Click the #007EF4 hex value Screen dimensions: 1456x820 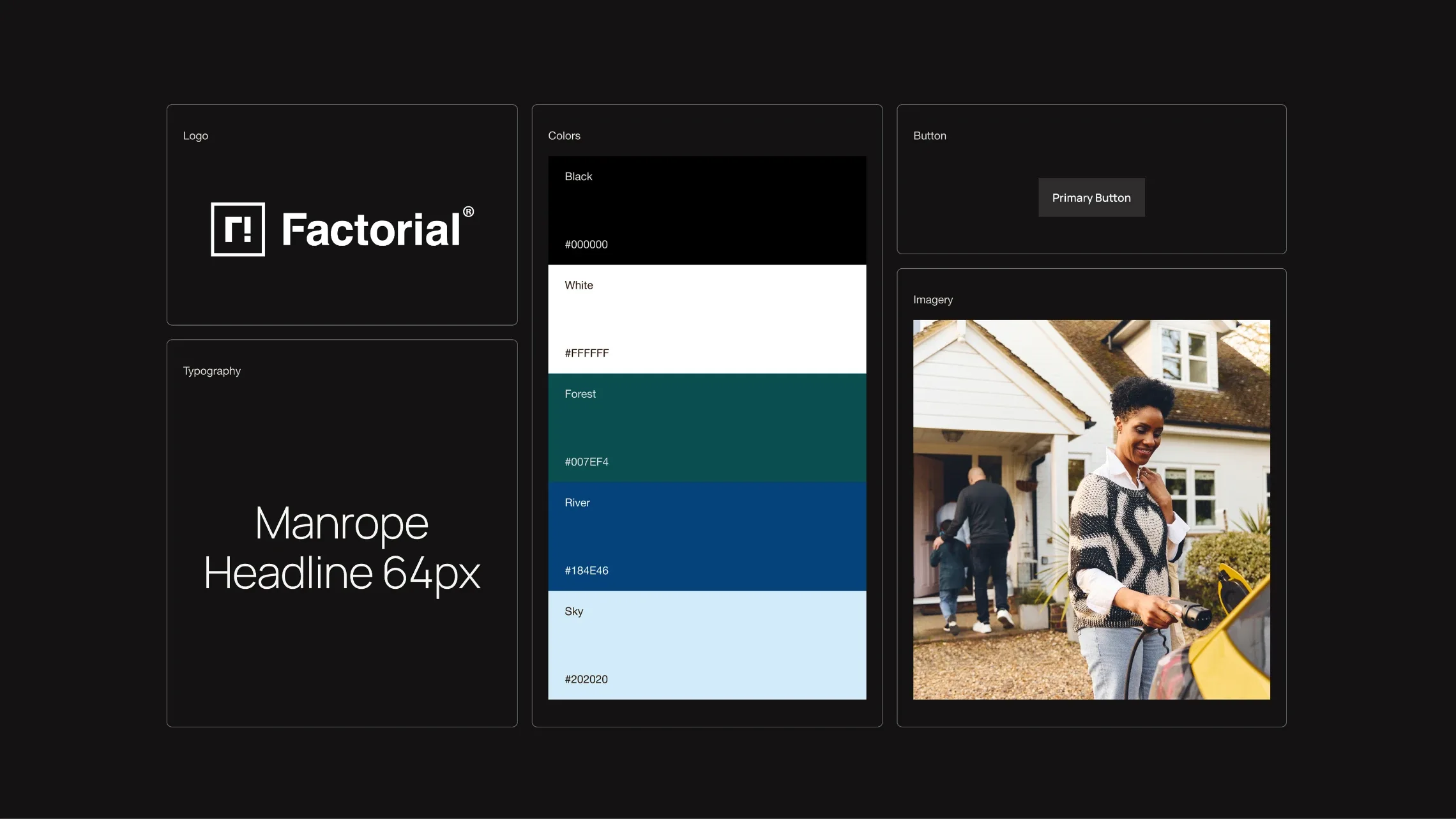tap(586, 462)
